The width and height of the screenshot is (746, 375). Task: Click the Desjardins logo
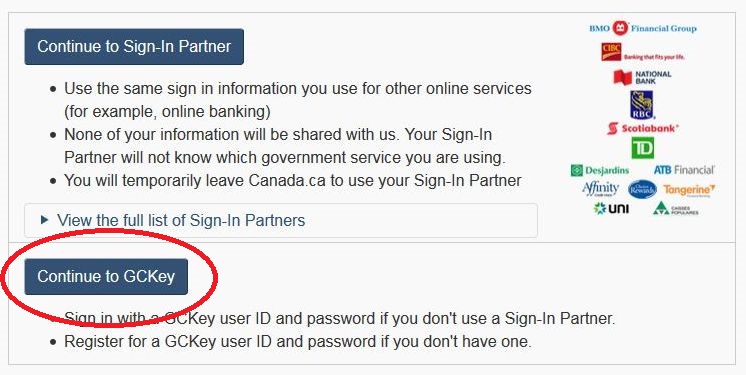(x=600, y=170)
